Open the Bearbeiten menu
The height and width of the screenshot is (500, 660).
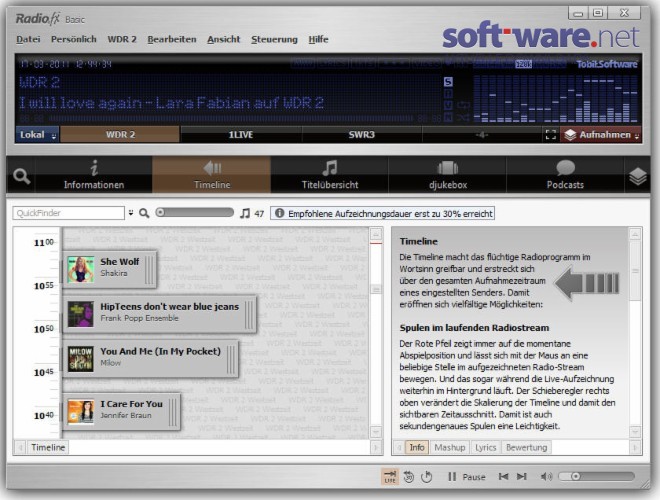(172, 39)
